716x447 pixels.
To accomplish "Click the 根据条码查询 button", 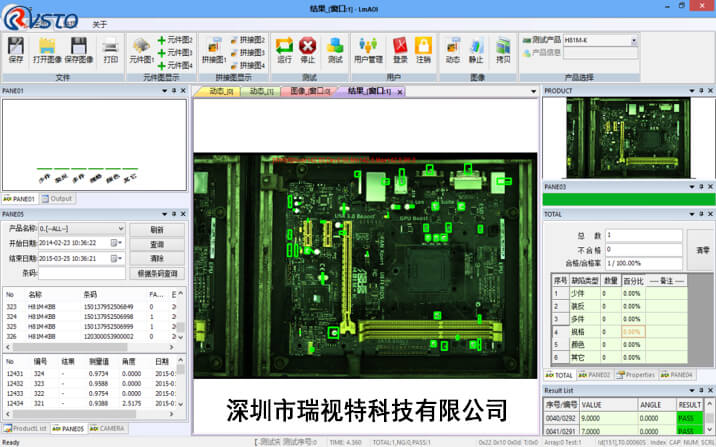I will [x=157, y=273].
